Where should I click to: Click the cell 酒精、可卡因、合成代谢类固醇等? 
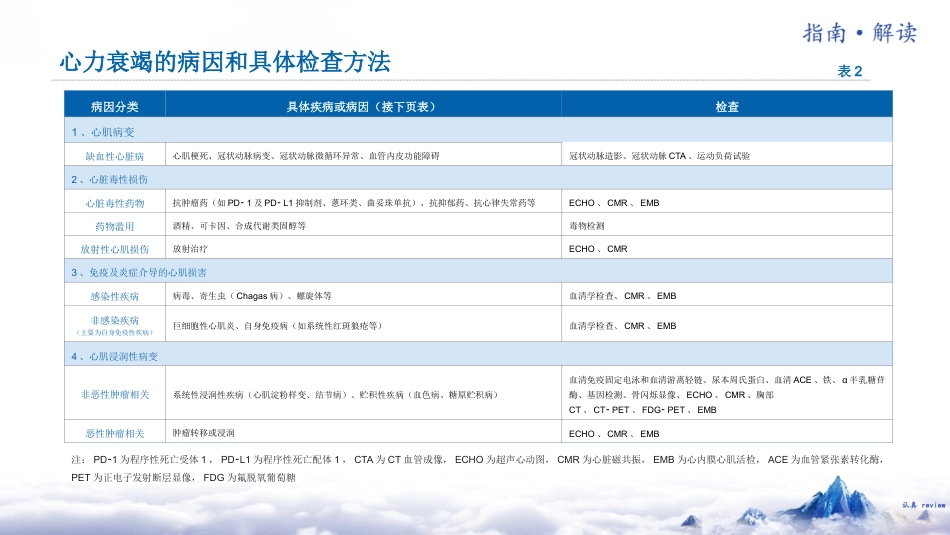(x=363, y=225)
